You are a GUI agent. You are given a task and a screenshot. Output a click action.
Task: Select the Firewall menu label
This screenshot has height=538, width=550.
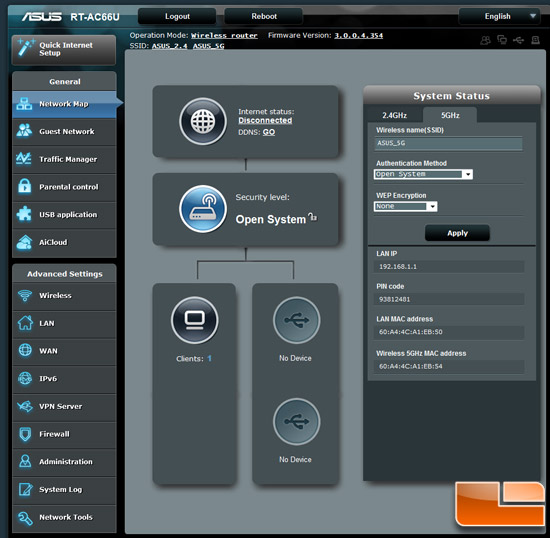point(54,434)
